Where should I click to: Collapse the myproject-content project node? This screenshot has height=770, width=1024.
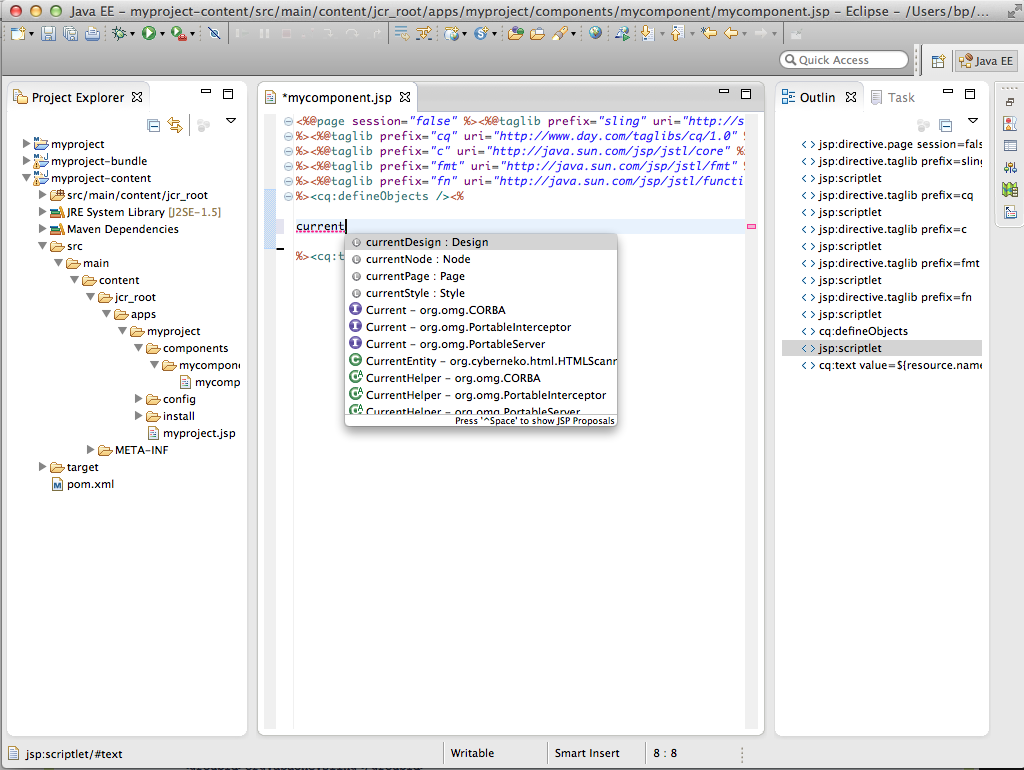point(27,178)
